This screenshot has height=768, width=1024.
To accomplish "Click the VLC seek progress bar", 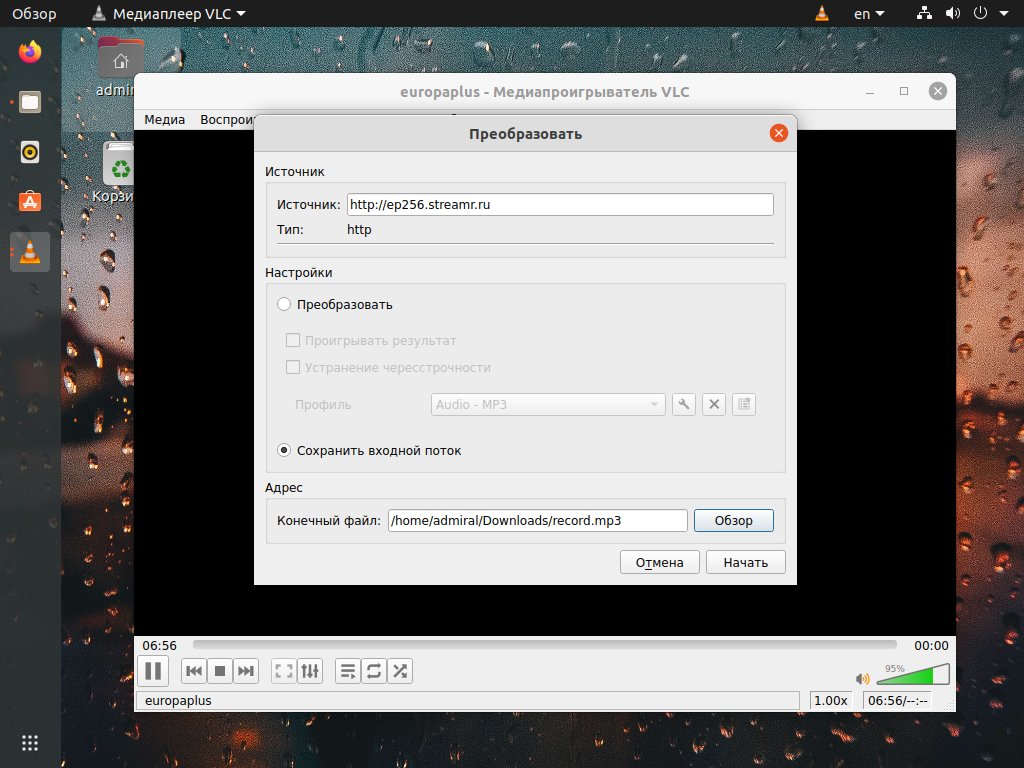I will (x=545, y=645).
